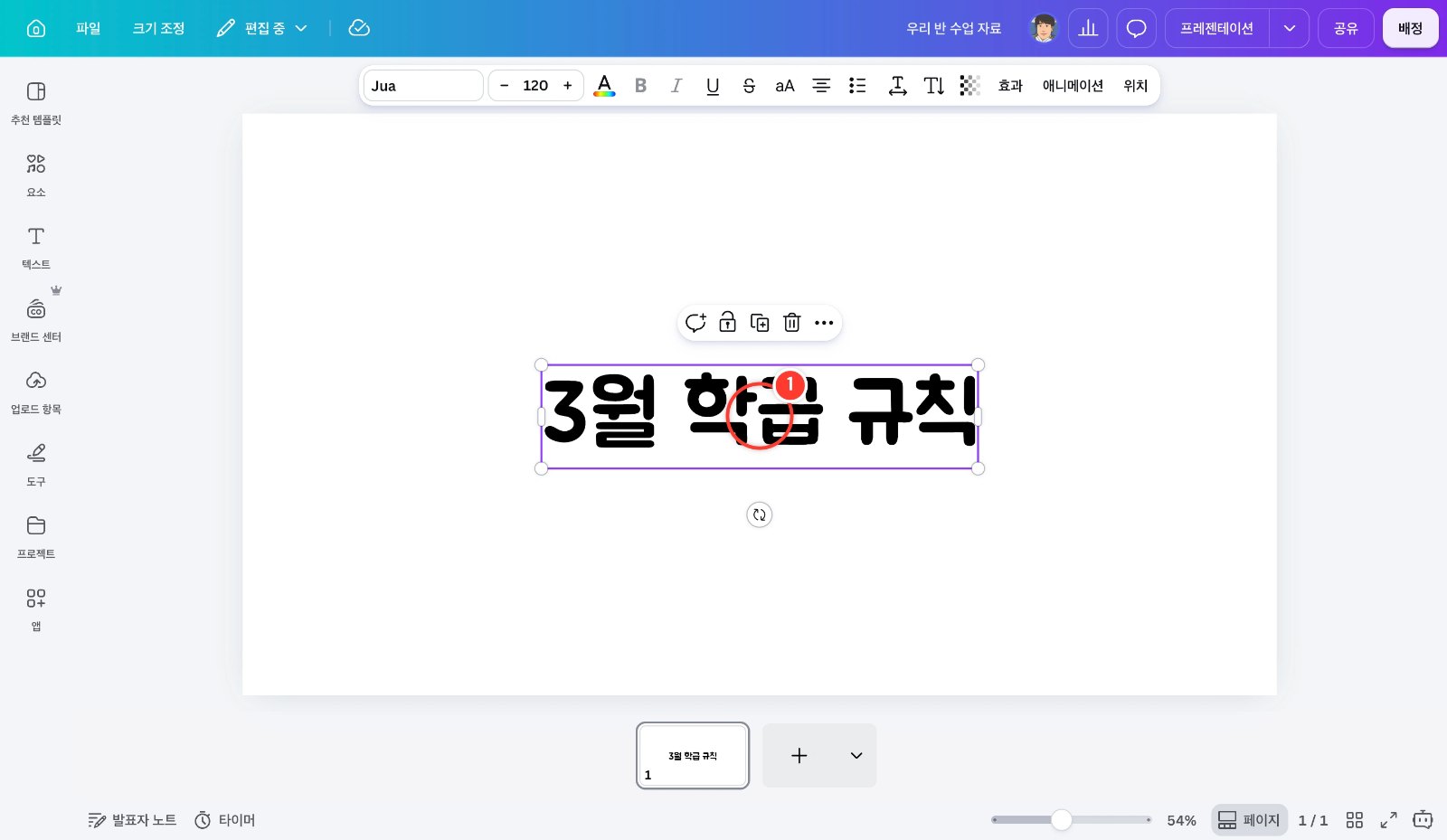Open the 효과 panel
Screen dimensions: 1447x840
1010,86
